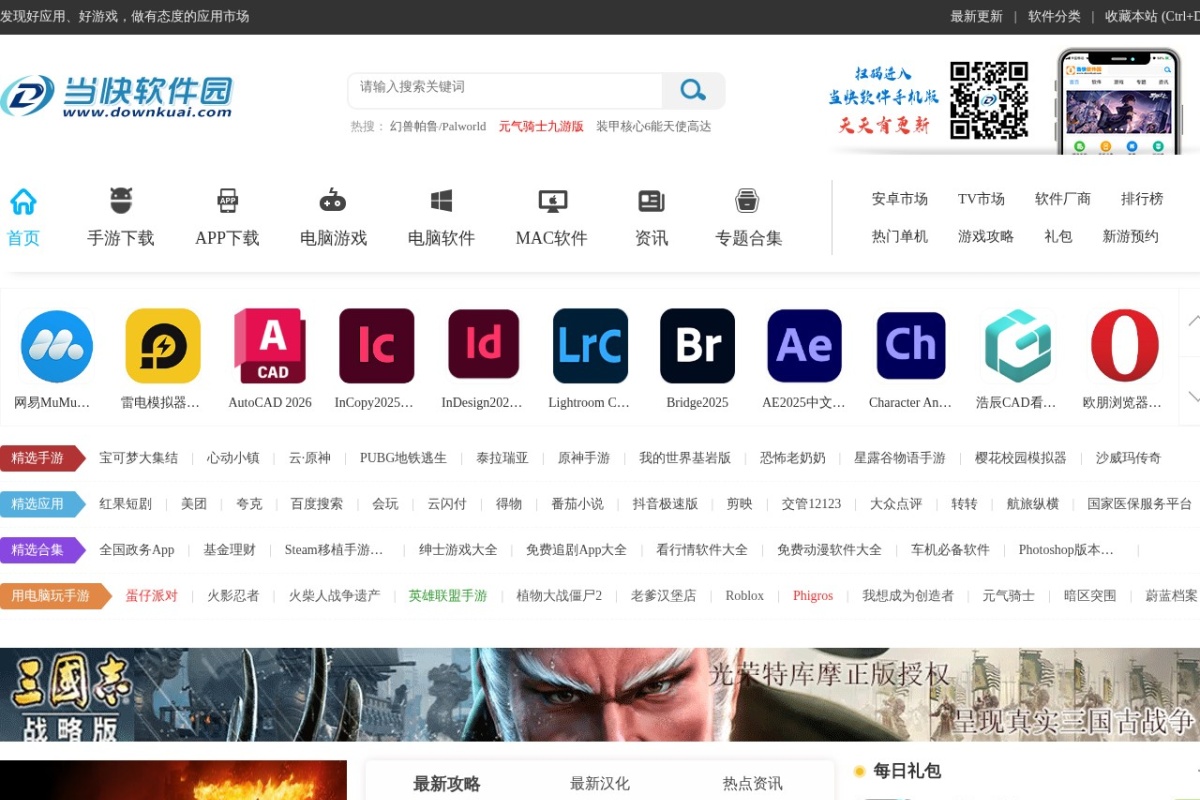This screenshot has height=800, width=1200.
Task: Click 最新更新 in the top bar
Action: (976, 17)
